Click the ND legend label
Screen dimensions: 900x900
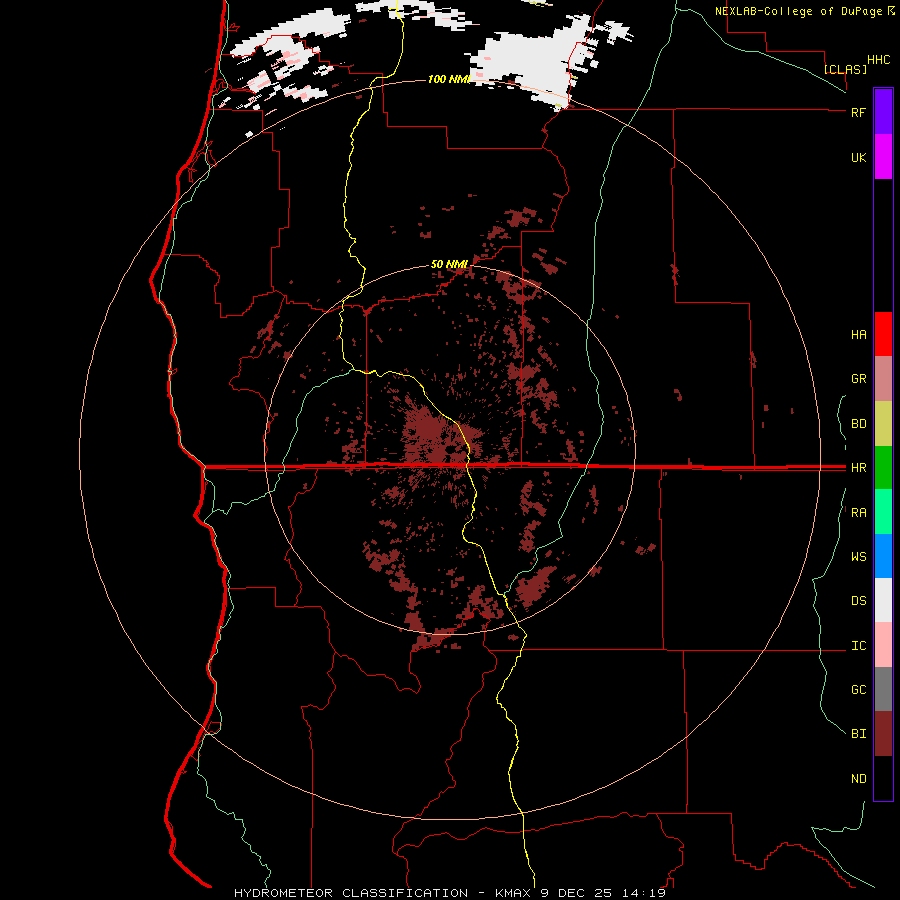coord(858,779)
